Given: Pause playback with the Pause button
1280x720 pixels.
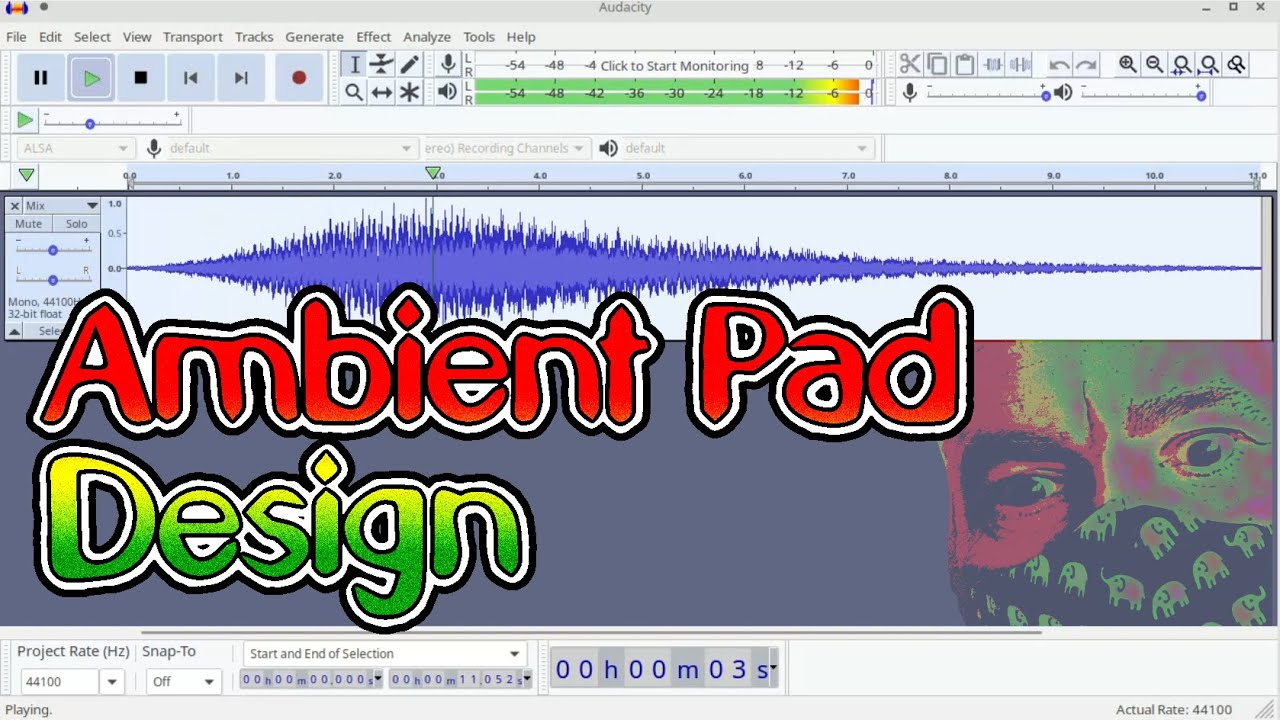Looking at the screenshot, I should [x=41, y=77].
